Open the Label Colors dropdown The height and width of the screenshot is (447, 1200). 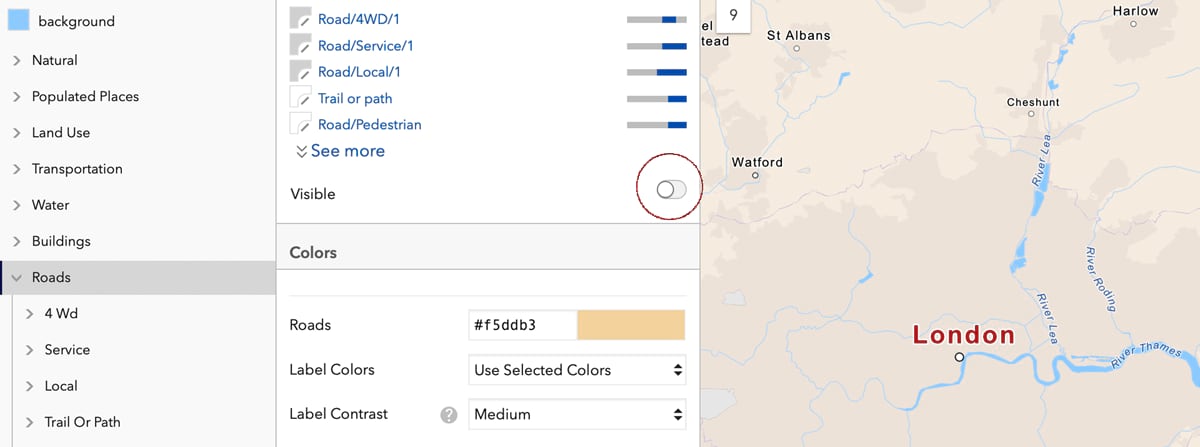pyautogui.click(x=577, y=370)
